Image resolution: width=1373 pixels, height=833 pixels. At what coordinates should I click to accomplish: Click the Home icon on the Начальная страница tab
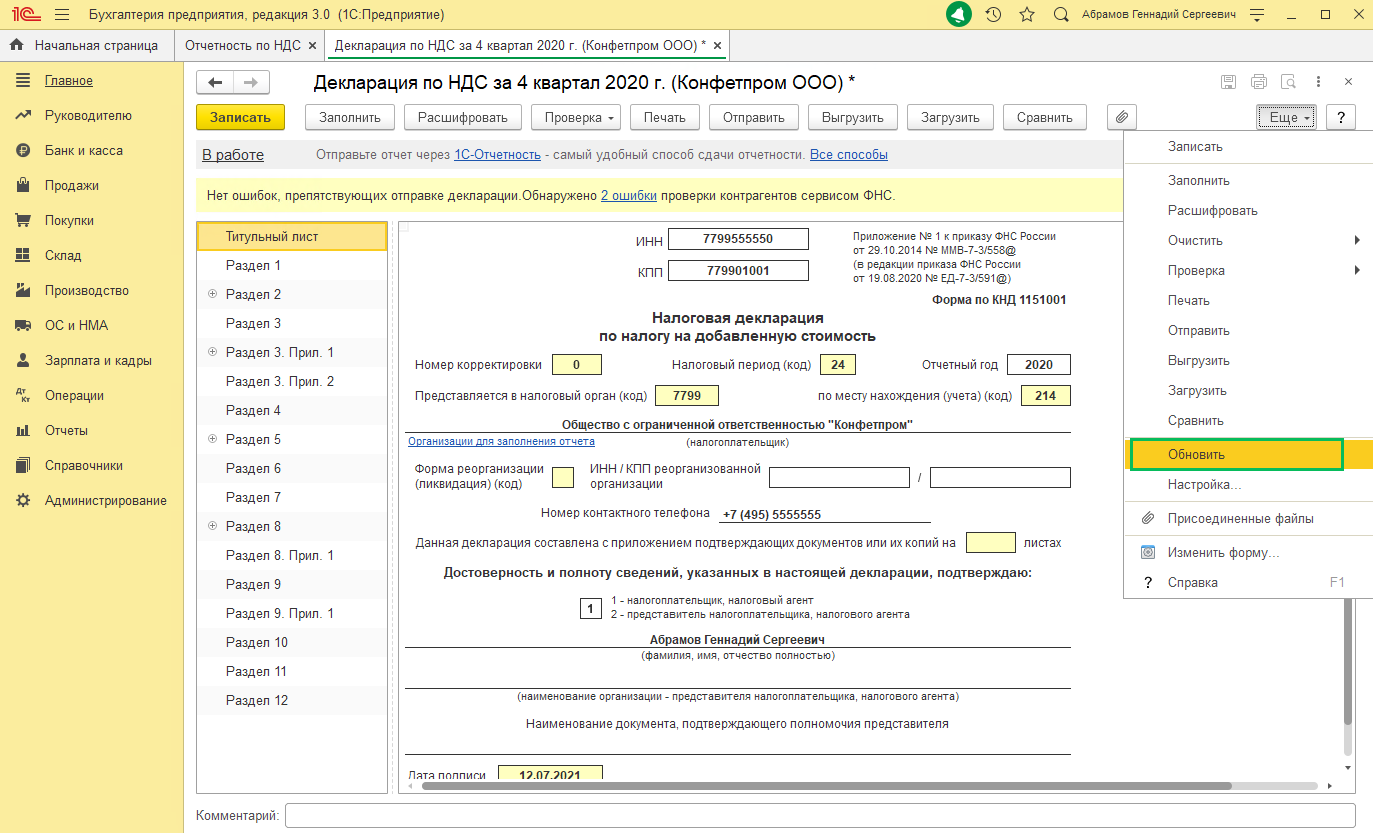[x=17, y=45]
